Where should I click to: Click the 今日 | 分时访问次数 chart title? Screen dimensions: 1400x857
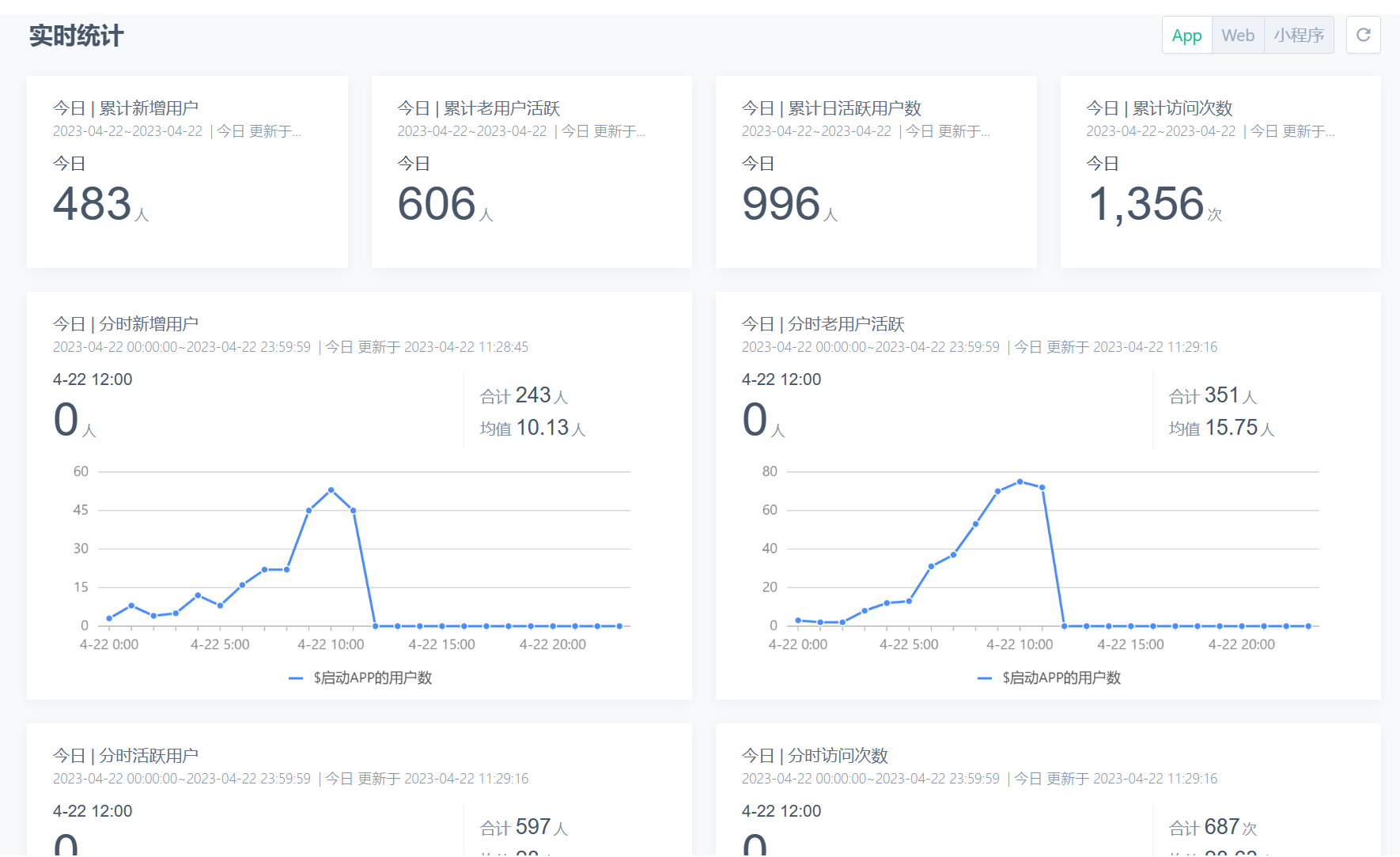click(x=815, y=756)
